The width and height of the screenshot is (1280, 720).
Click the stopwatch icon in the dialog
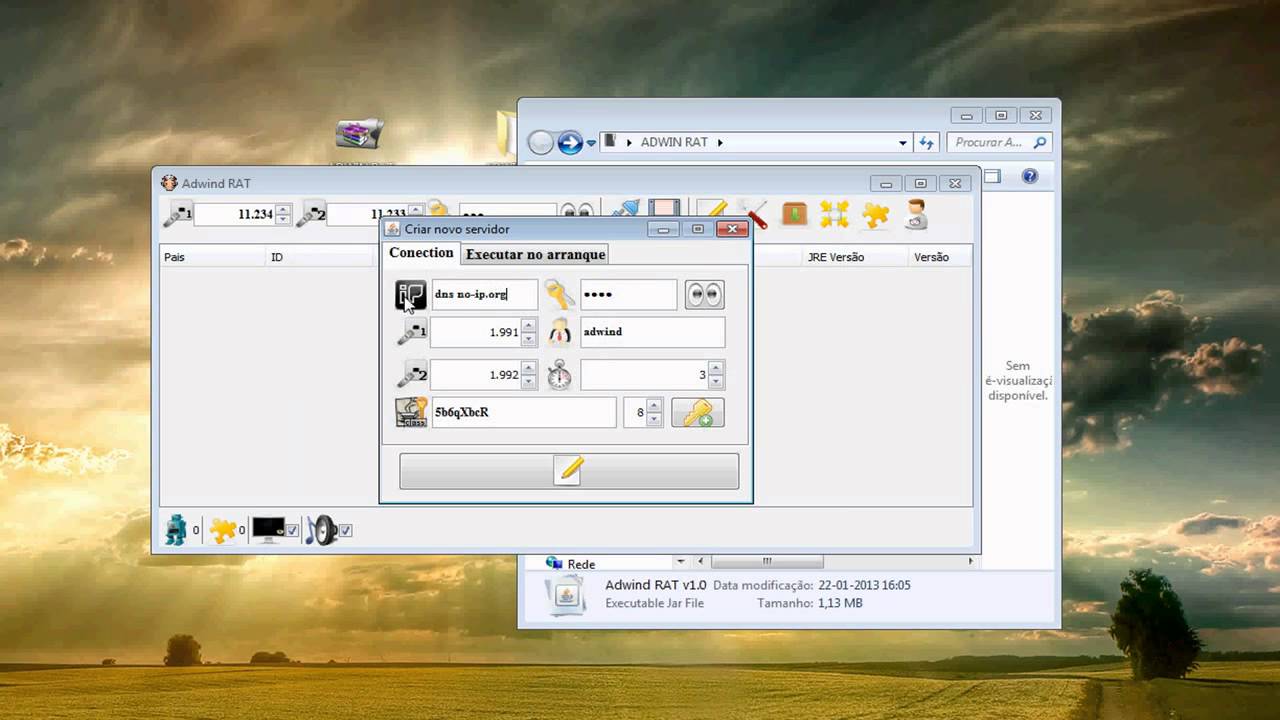click(559, 375)
